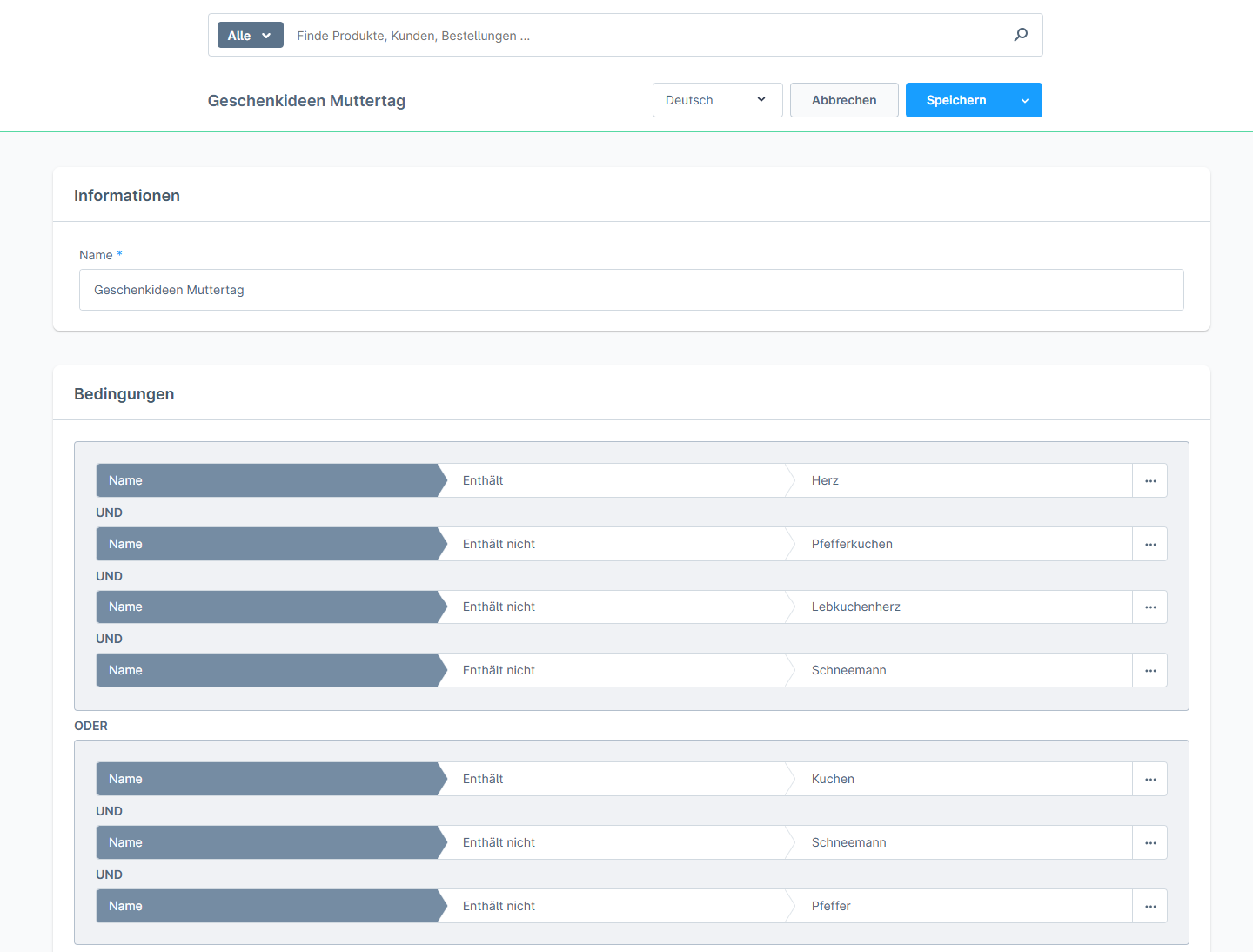Click the Speichern button

pyautogui.click(x=955, y=100)
